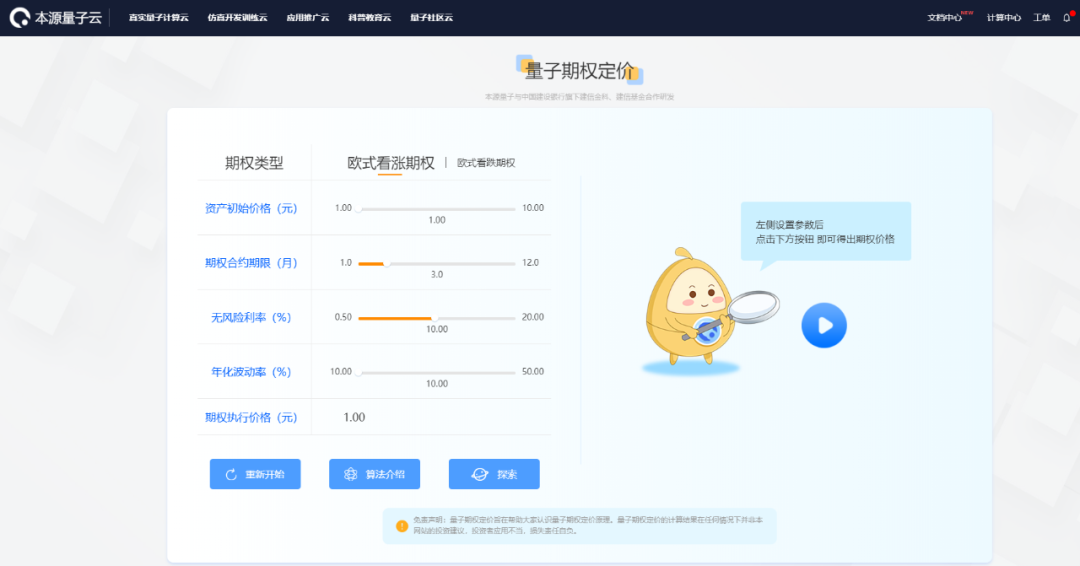
Task: Click the 期权合约期限 slider handle
Action: point(387,263)
